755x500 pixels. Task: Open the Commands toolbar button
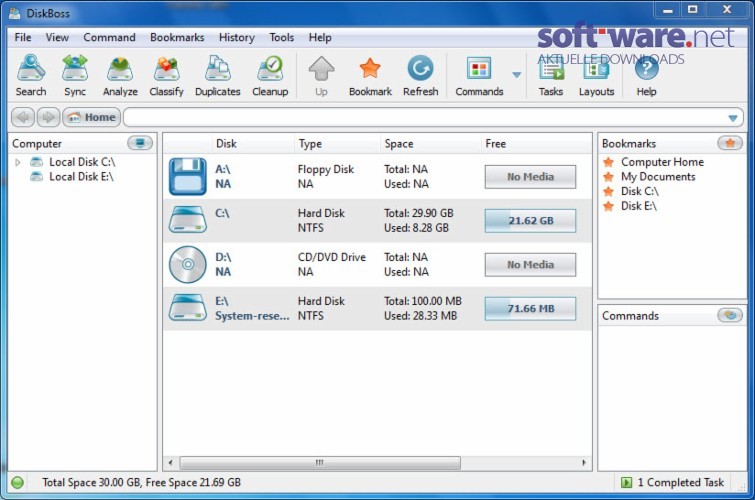479,76
